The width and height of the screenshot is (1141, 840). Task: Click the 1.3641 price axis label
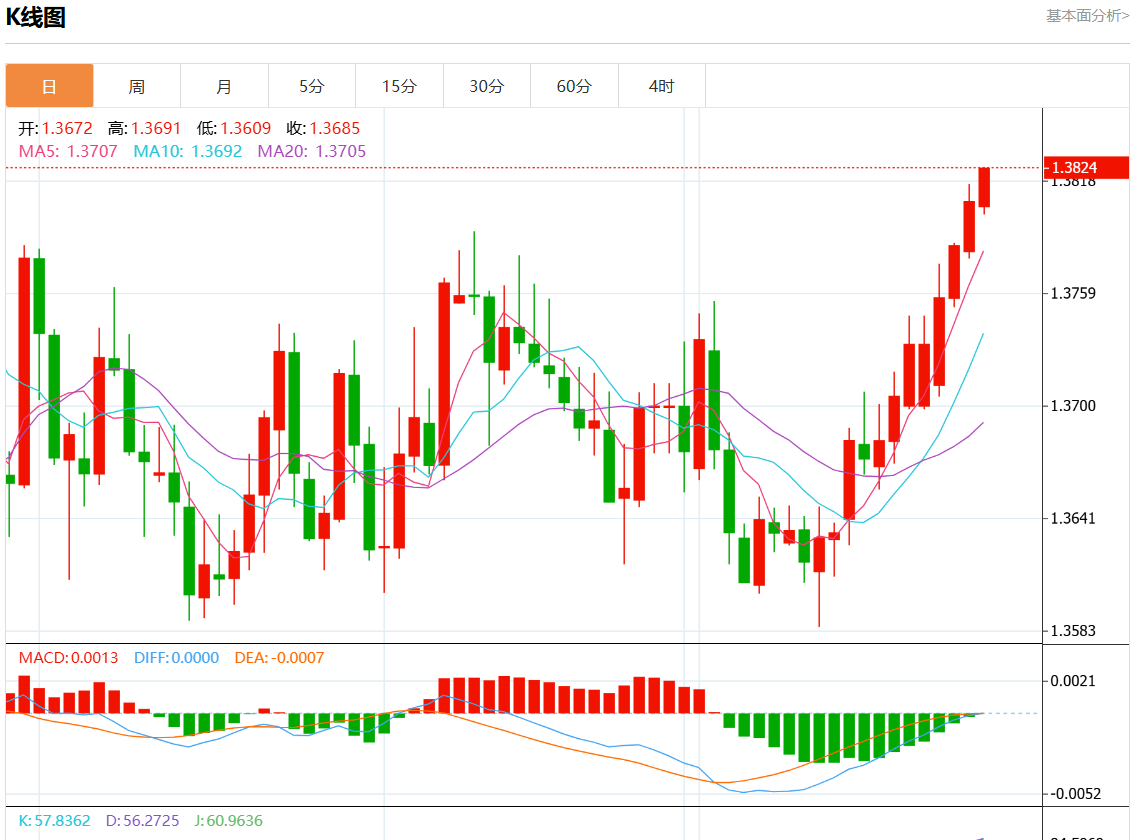point(1073,518)
